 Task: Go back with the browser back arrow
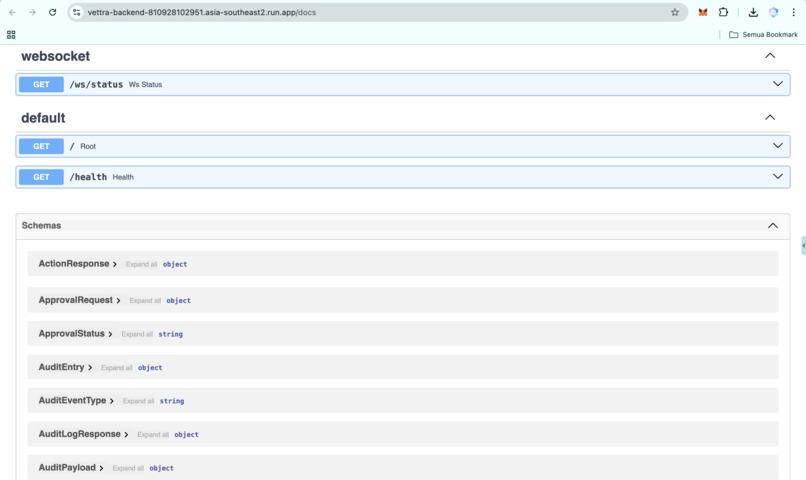[x=12, y=12]
